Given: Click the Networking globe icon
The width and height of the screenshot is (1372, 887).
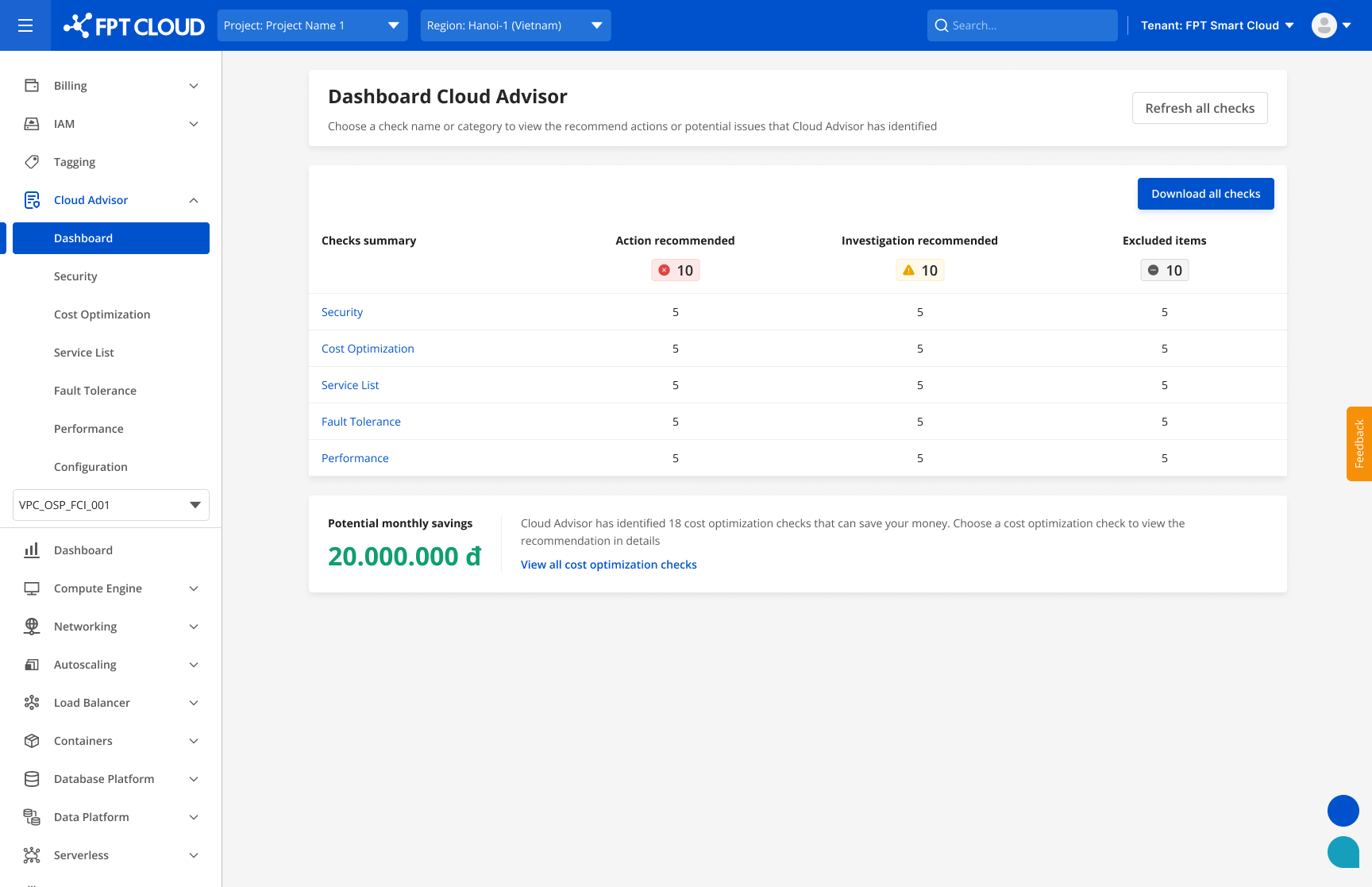Looking at the screenshot, I should pyautogui.click(x=32, y=627).
